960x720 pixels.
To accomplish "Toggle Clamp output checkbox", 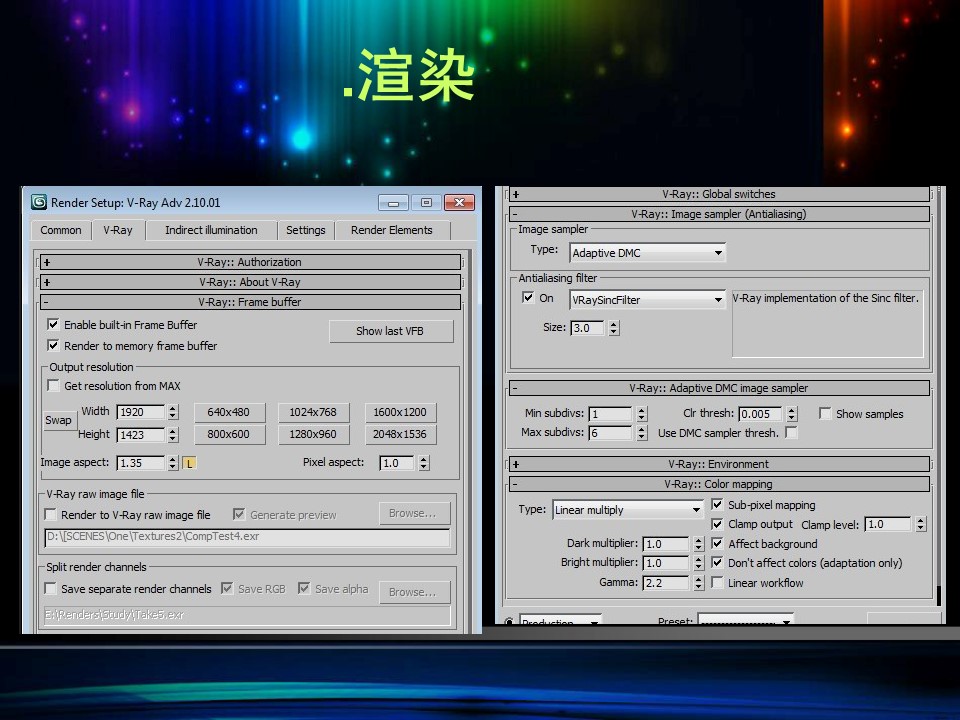I will pyautogui.click(x=717, y=524).
